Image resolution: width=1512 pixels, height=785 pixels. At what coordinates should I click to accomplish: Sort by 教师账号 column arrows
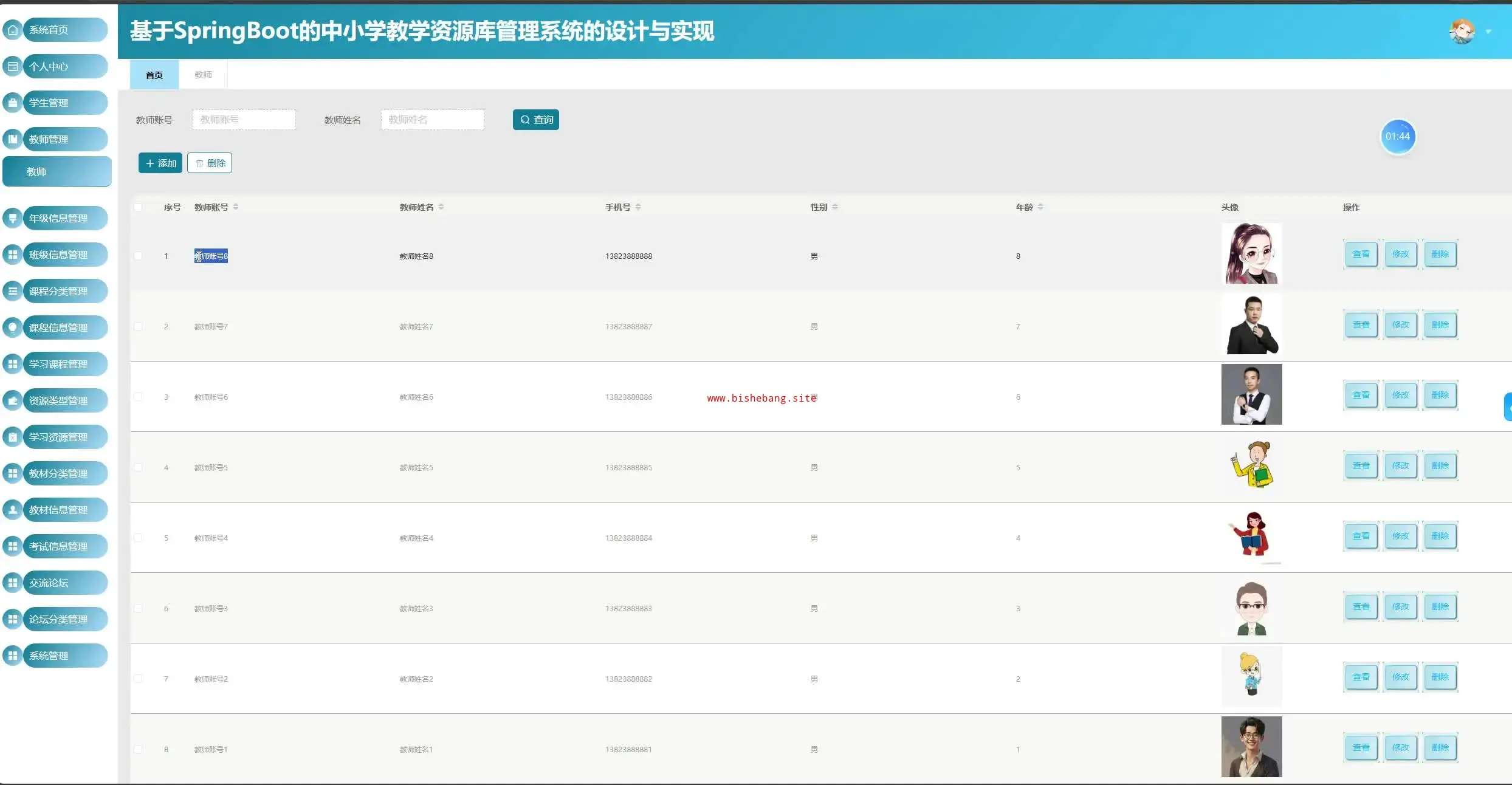click(x=236, y=207)
